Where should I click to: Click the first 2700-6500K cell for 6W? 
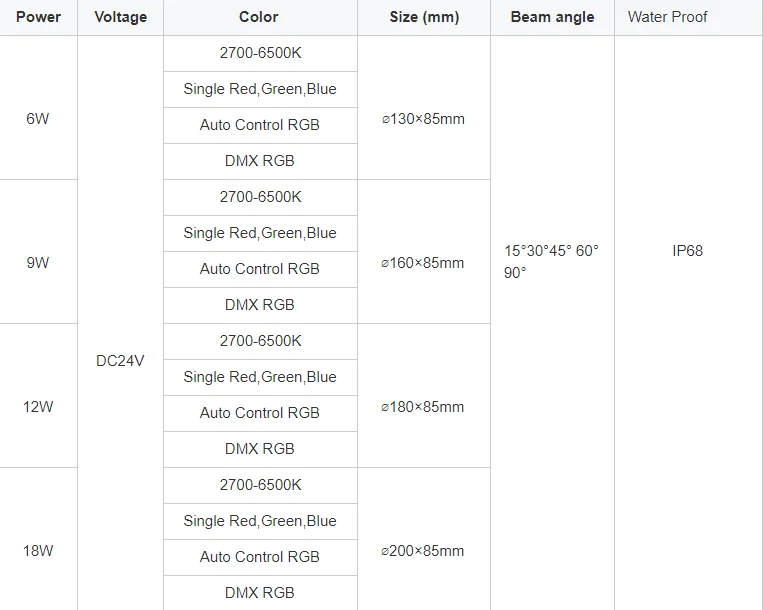tap(260, 53)
